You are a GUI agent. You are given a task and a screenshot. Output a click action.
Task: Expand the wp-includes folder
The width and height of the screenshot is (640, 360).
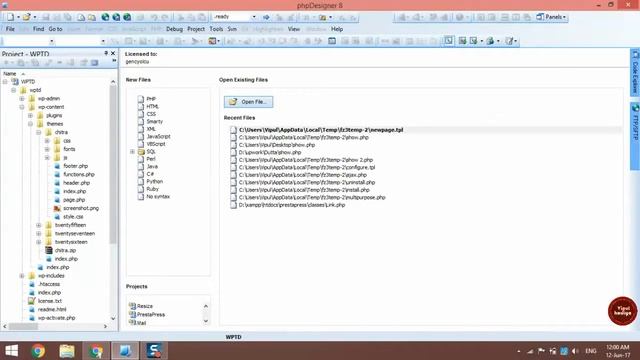[22, 276]
